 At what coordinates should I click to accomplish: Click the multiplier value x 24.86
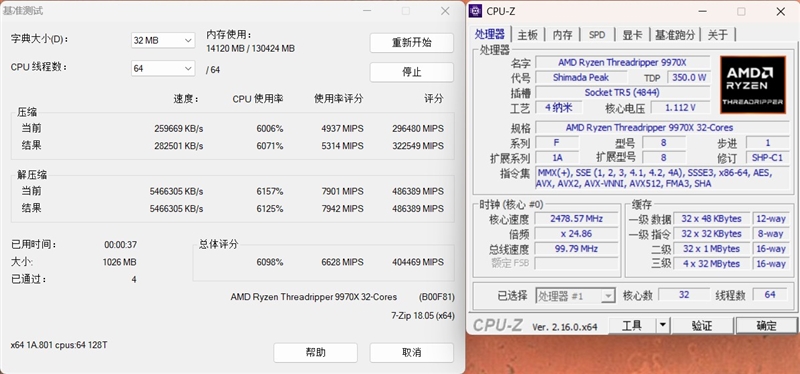pyautogui.click(x=577, y=234)
